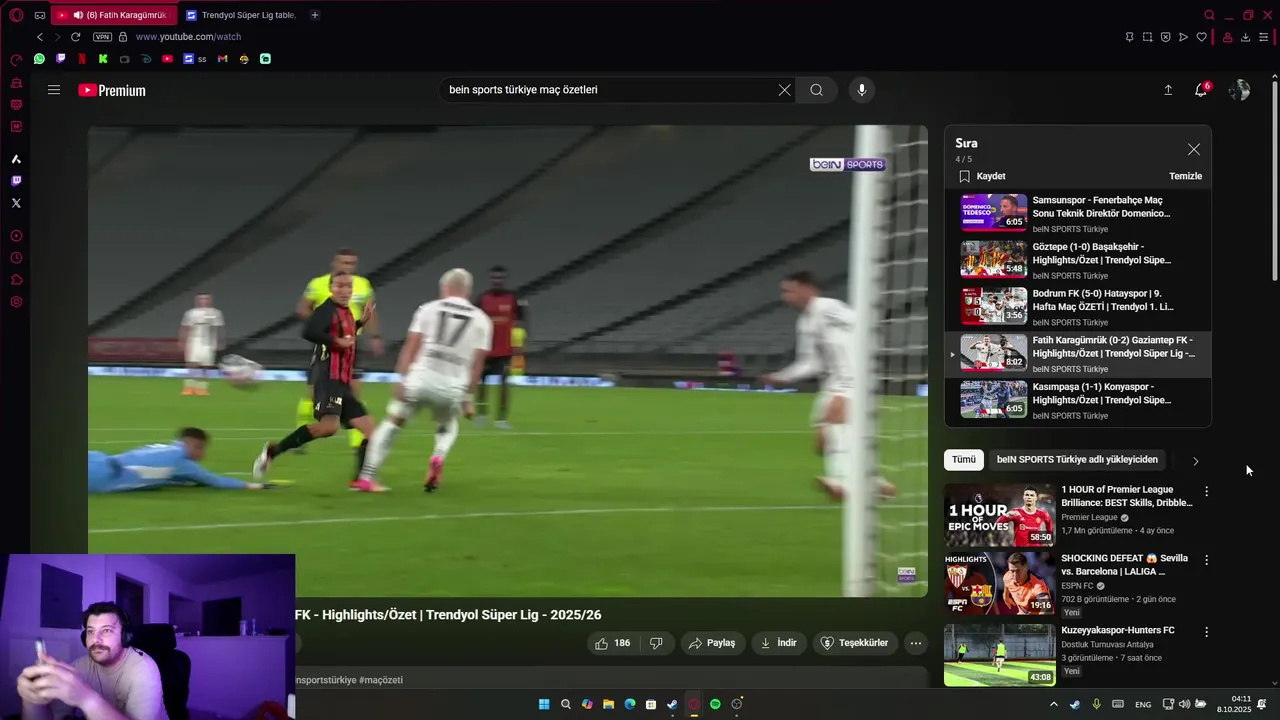The image size is (1280, 720).
Task: Play Bodrum FK (5-0) Hatayspor queue video
Action: [x=1077, y=307]
